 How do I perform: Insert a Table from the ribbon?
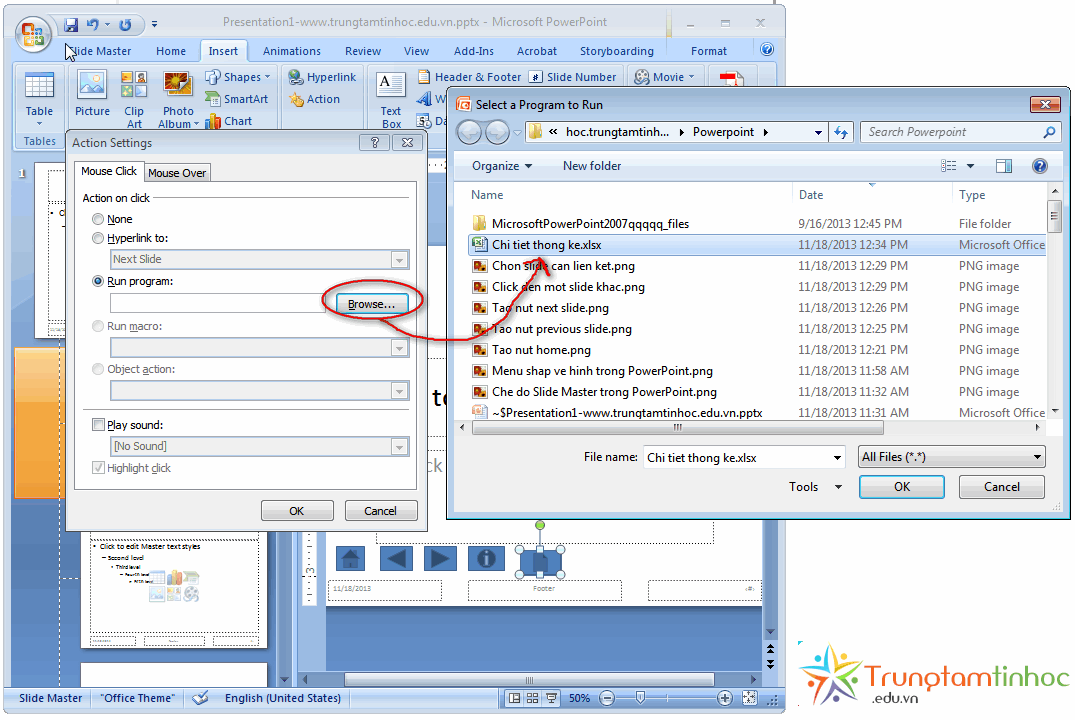39,99
